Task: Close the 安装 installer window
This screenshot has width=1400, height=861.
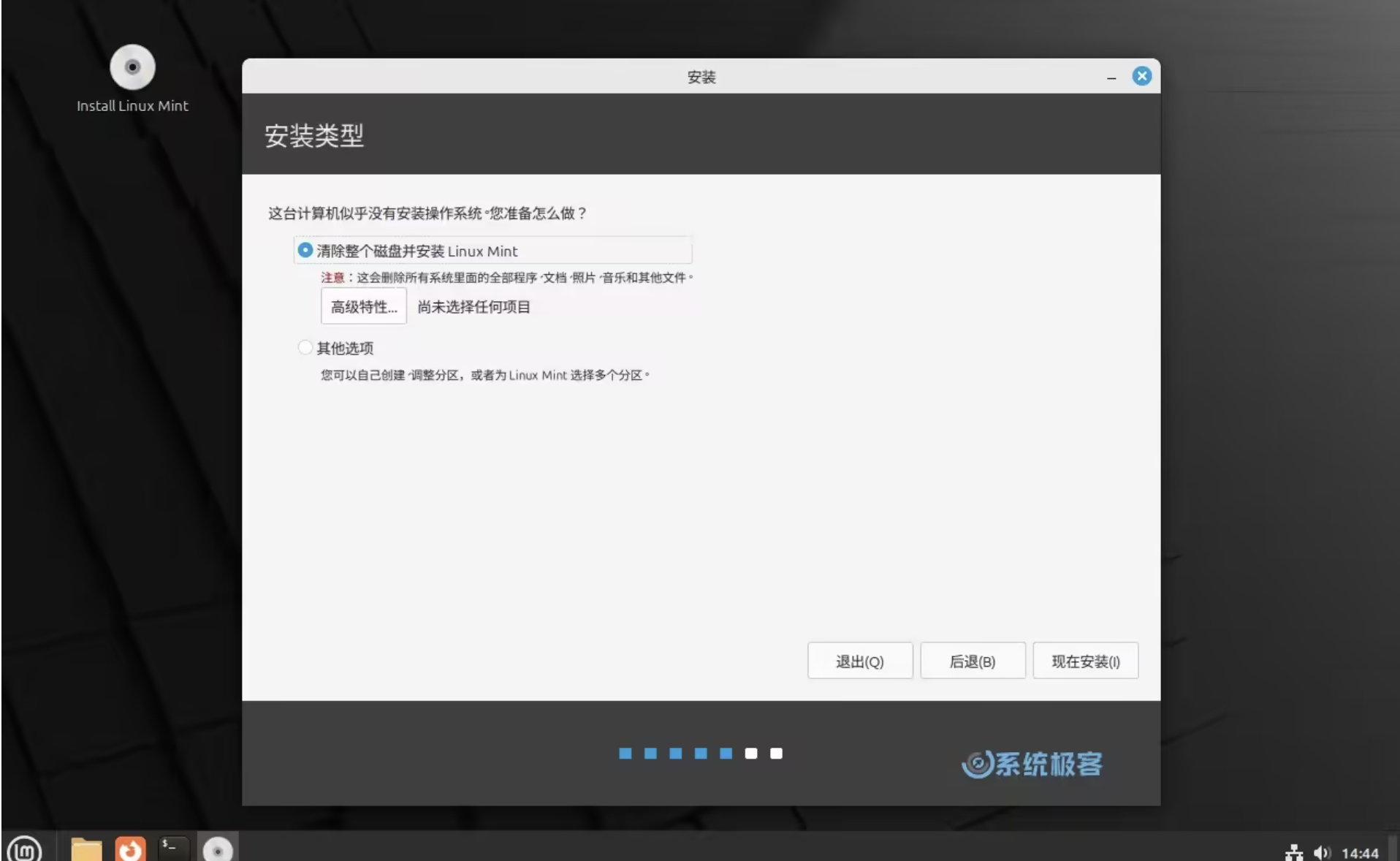Action: coord(1141,76)
